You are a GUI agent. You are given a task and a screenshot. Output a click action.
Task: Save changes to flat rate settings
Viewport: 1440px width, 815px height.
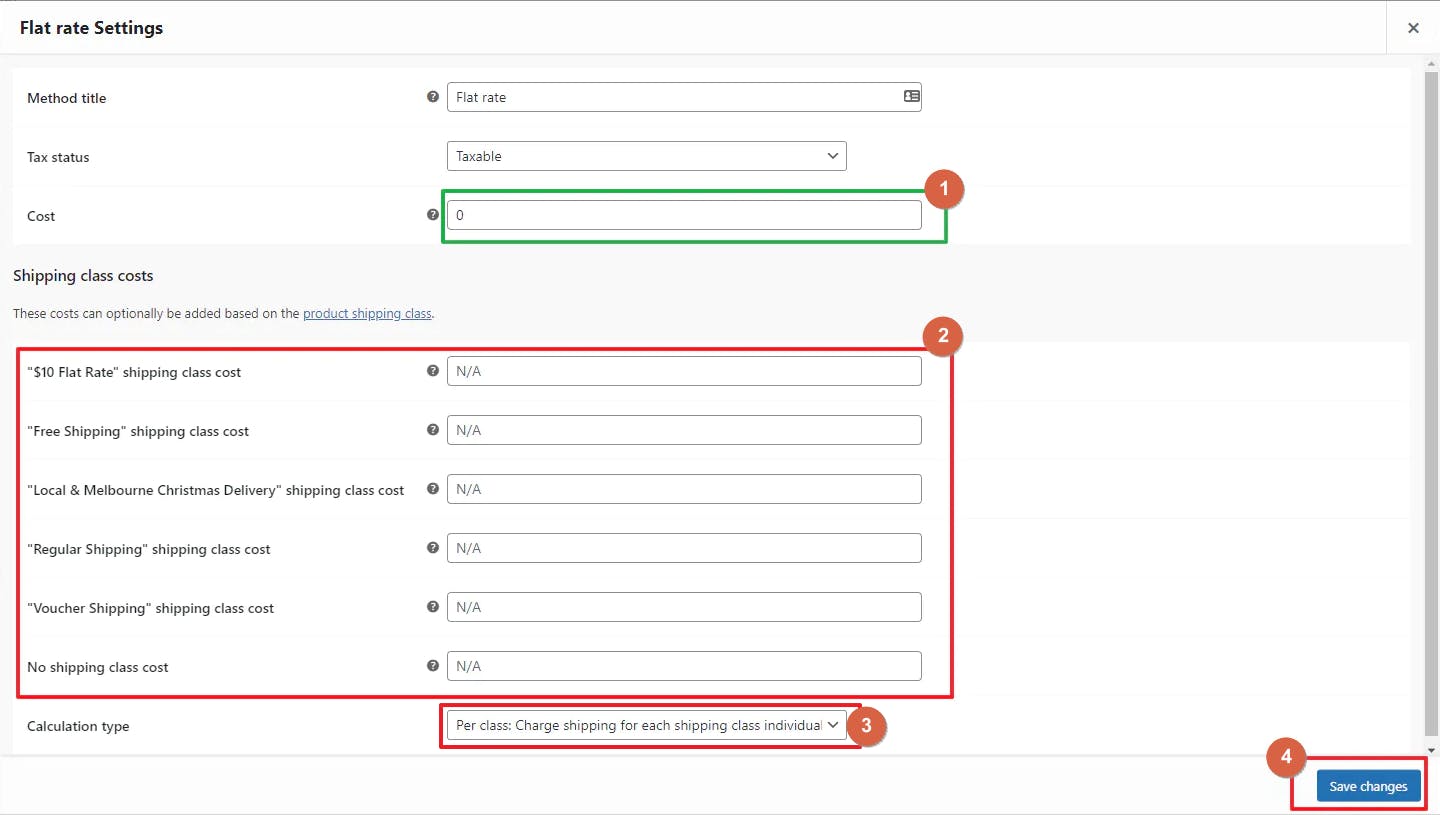click(1368, 786)
